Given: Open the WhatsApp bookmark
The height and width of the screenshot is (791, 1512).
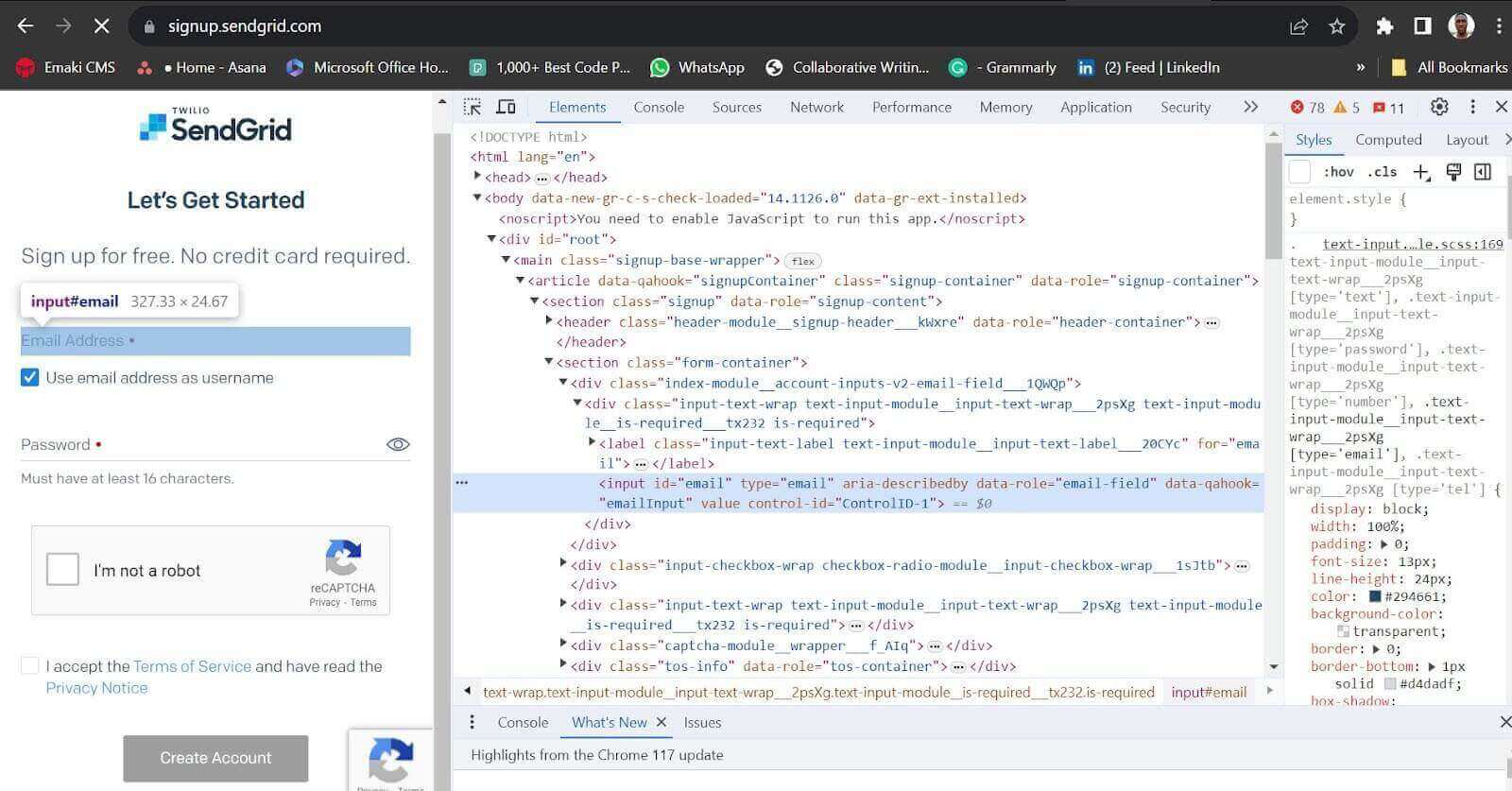Looking at the screenshot, I should pyautogui.click(x=698, y=67).
